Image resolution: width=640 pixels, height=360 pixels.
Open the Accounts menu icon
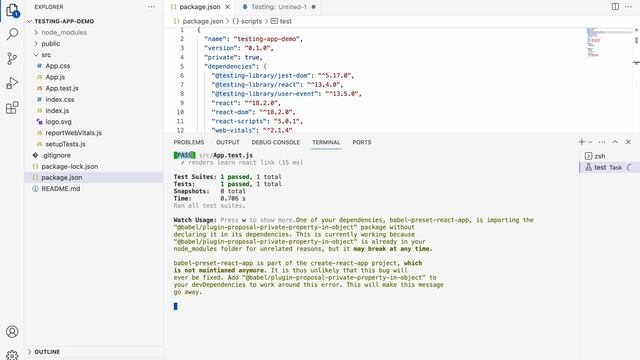tap(12, 331)
